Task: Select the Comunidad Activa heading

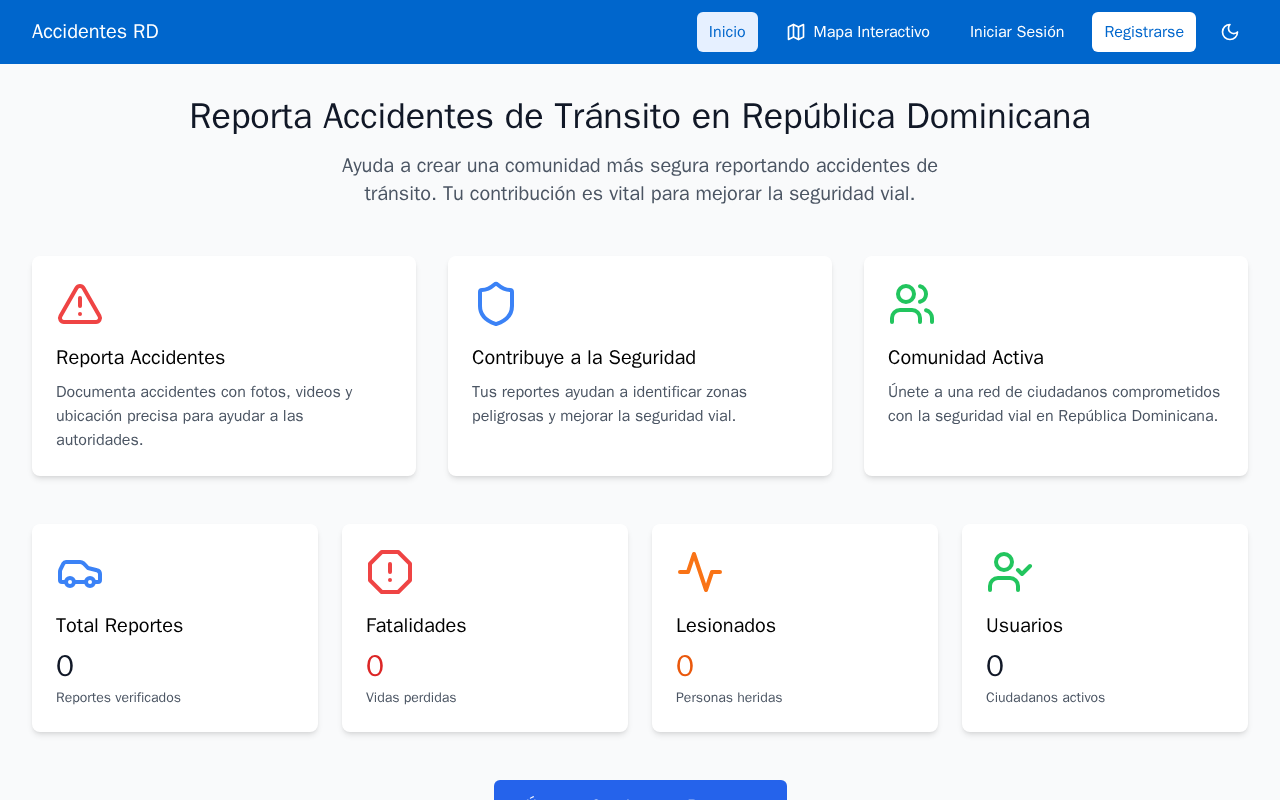Action: [966, 358]
